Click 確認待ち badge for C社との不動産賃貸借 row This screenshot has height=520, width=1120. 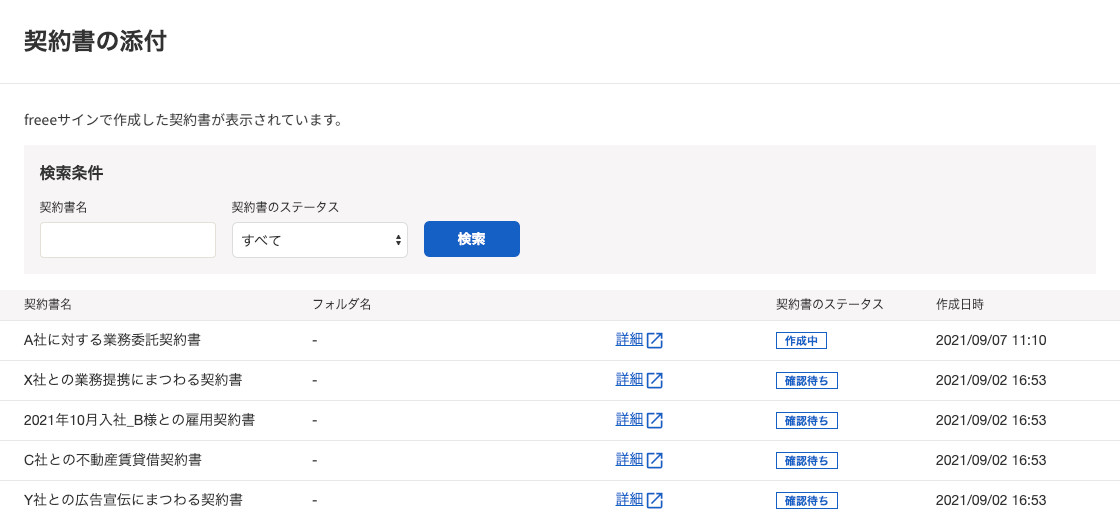pyautogui.click(x=807, y=461)
